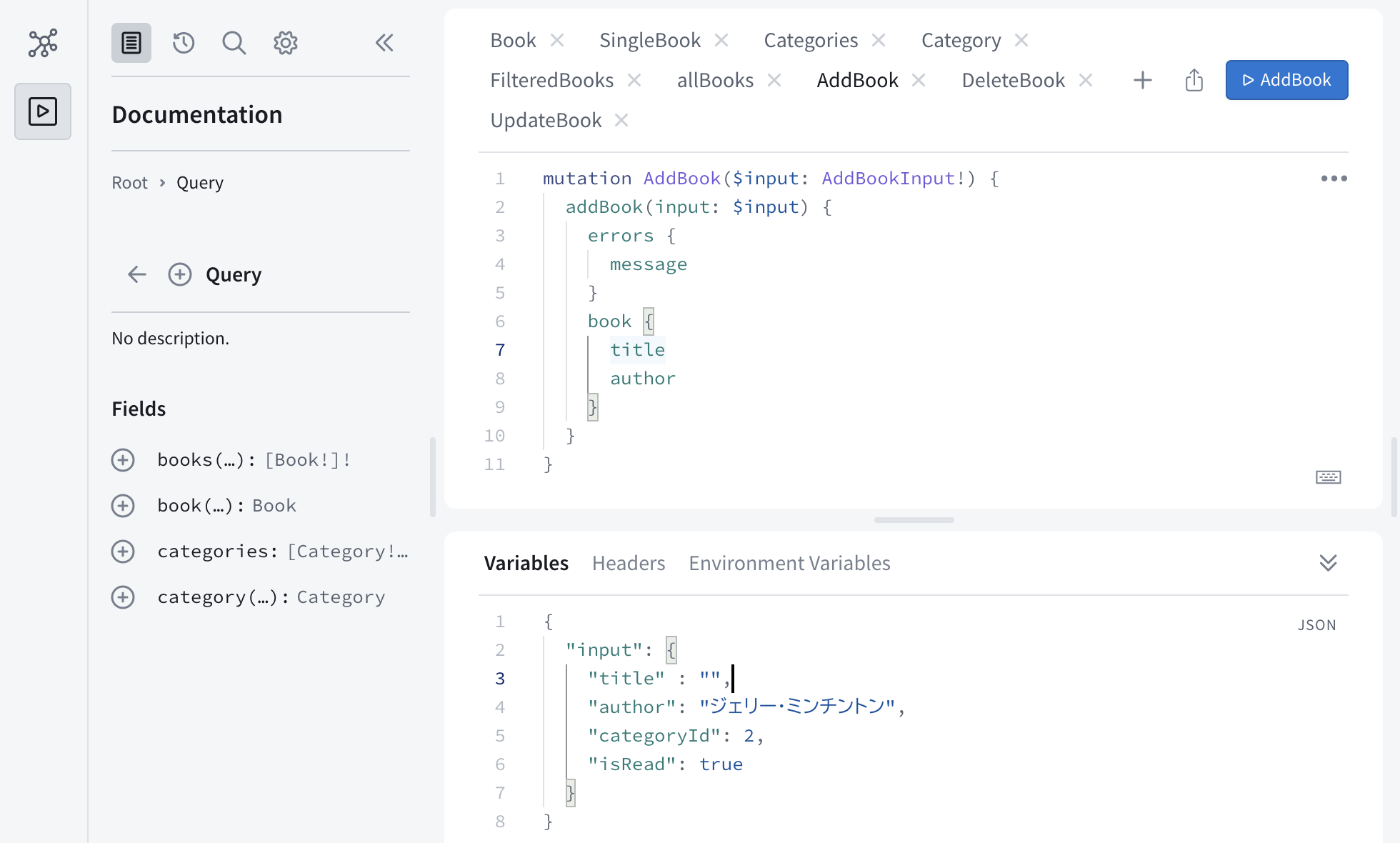The width and height of the screenshot is (1400, 843).
Task: Open operation history clock icon
Action: tap(184, 43)
